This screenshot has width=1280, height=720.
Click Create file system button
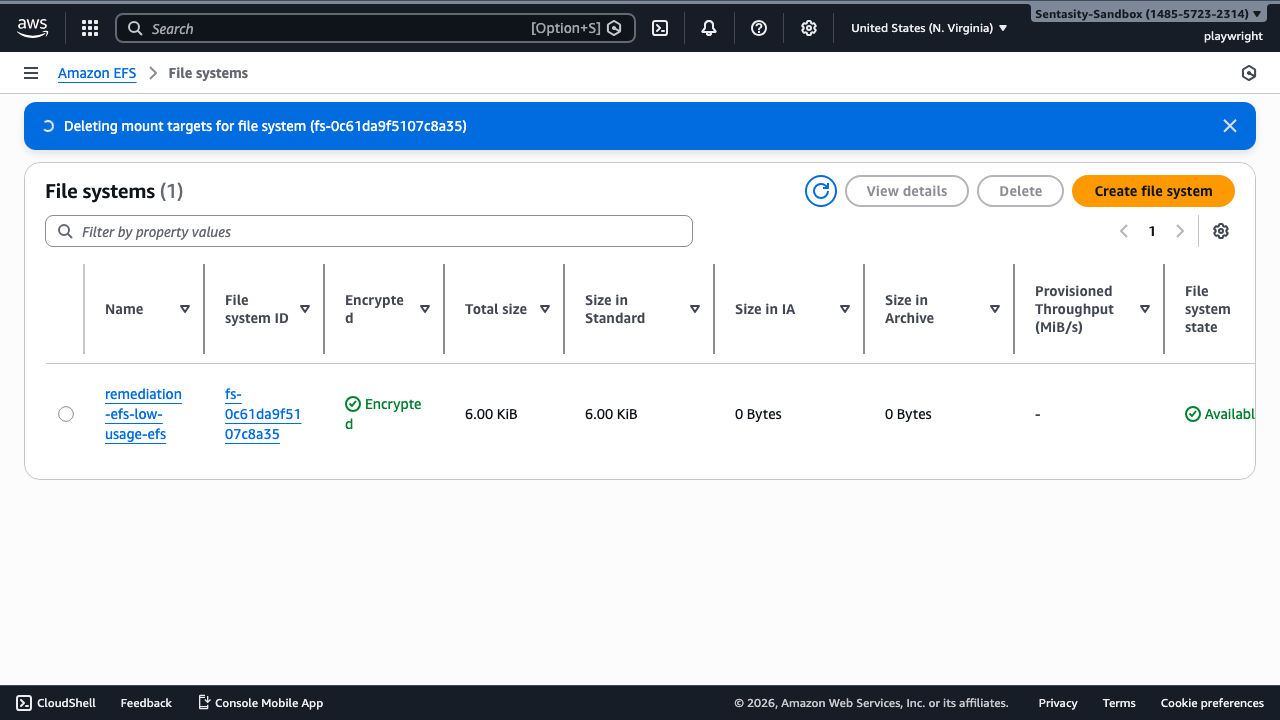click(1153, 191)
